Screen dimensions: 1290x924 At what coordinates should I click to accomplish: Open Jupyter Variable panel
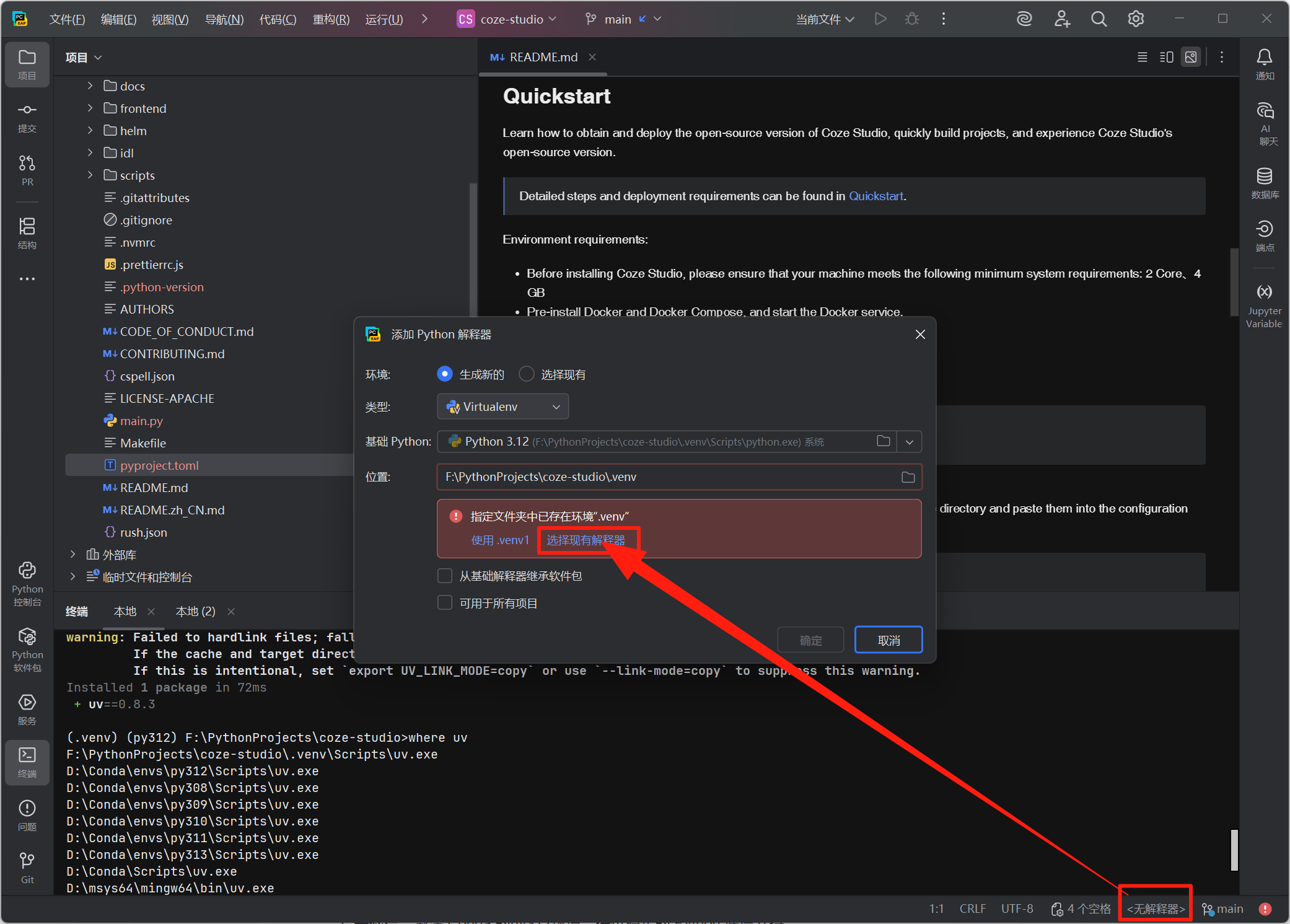1264,306
